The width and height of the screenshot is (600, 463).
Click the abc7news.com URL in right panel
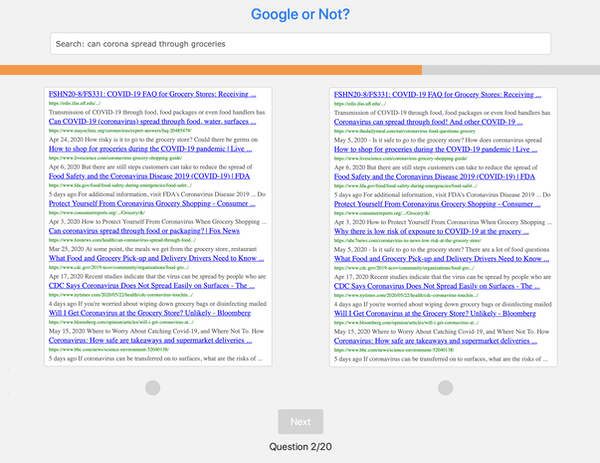[x=408, y=241]
